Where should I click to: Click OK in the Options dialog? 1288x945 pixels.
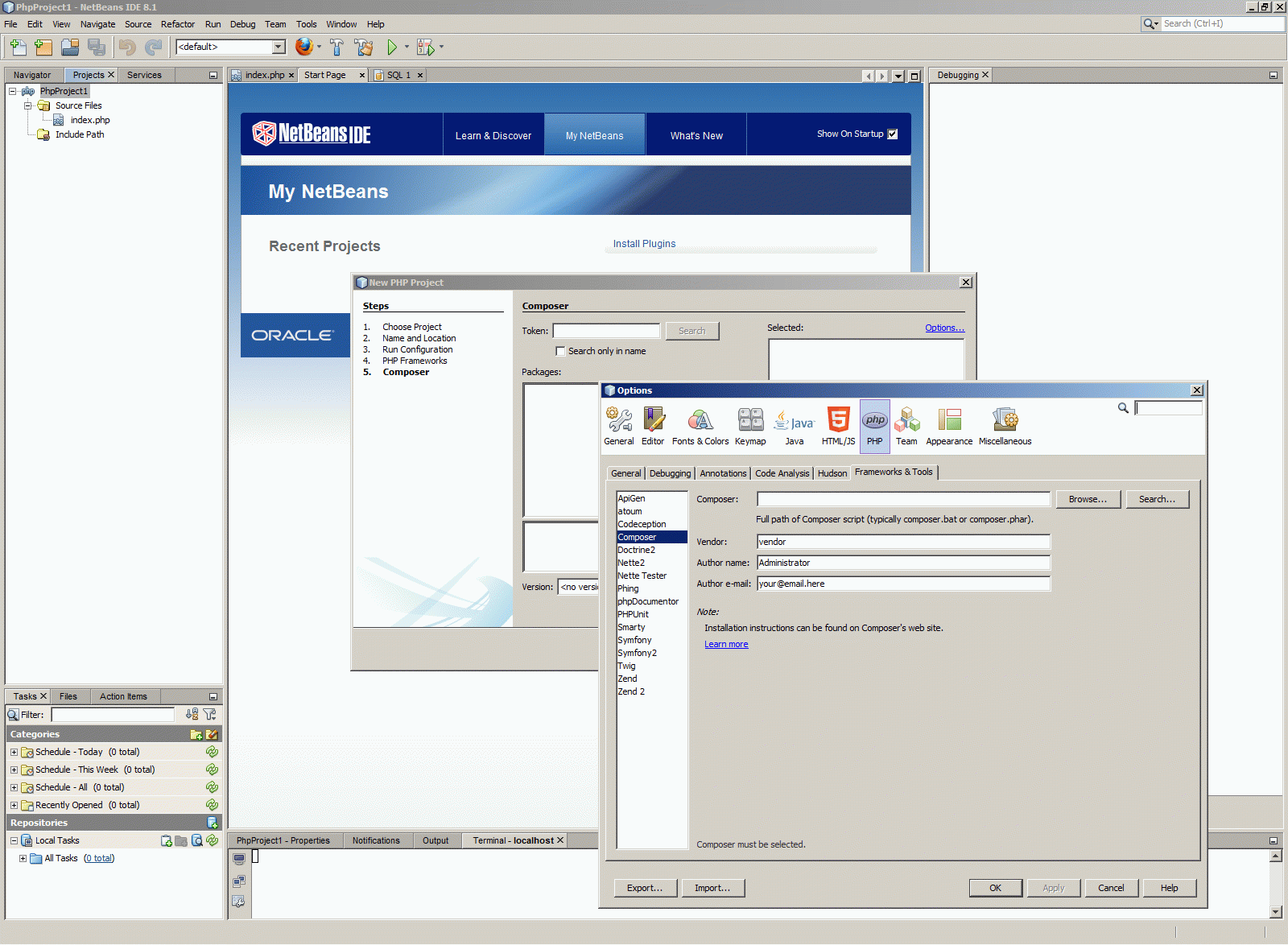pos(995,888)
